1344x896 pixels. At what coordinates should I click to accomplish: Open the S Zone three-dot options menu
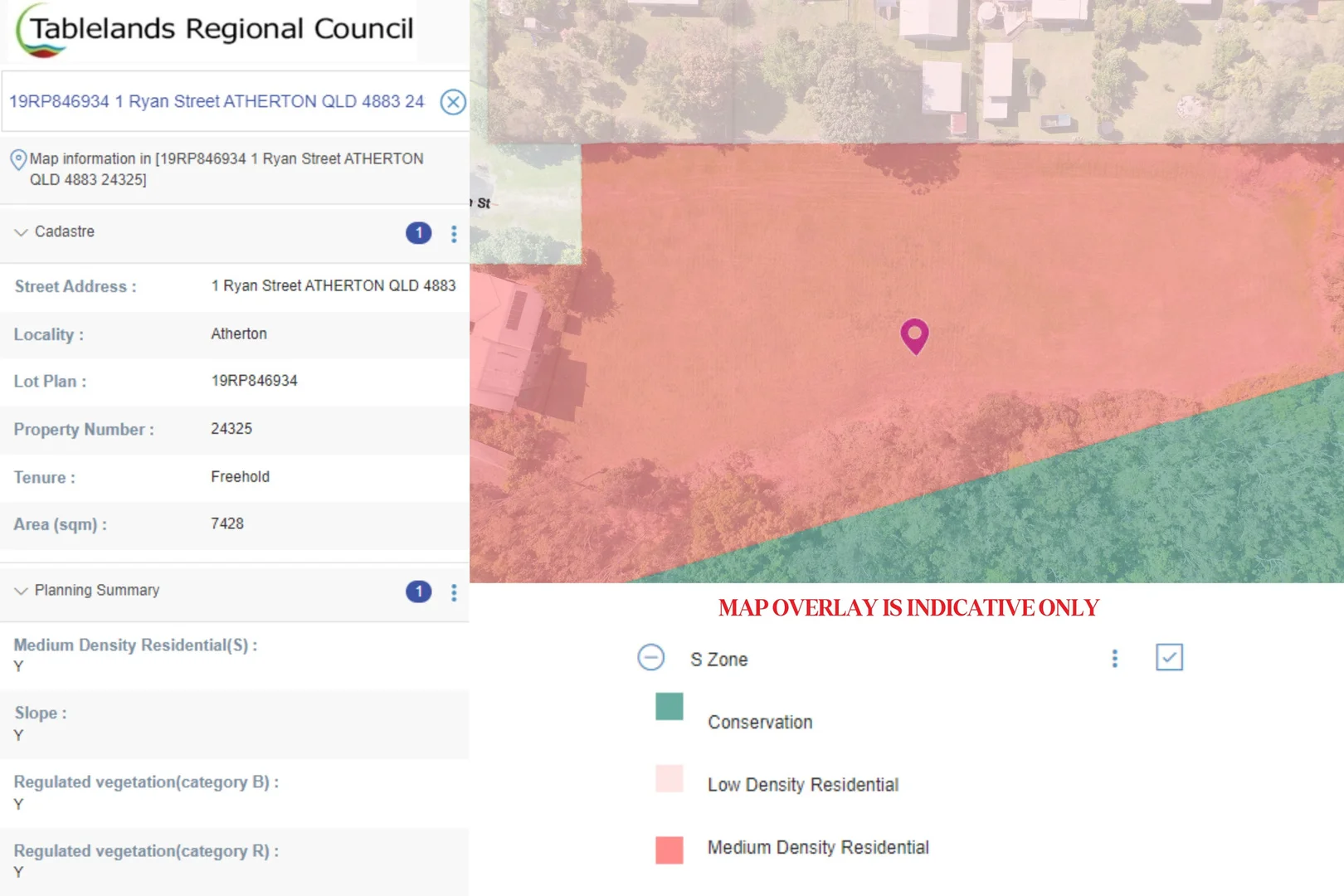(x=1114, y=658)
